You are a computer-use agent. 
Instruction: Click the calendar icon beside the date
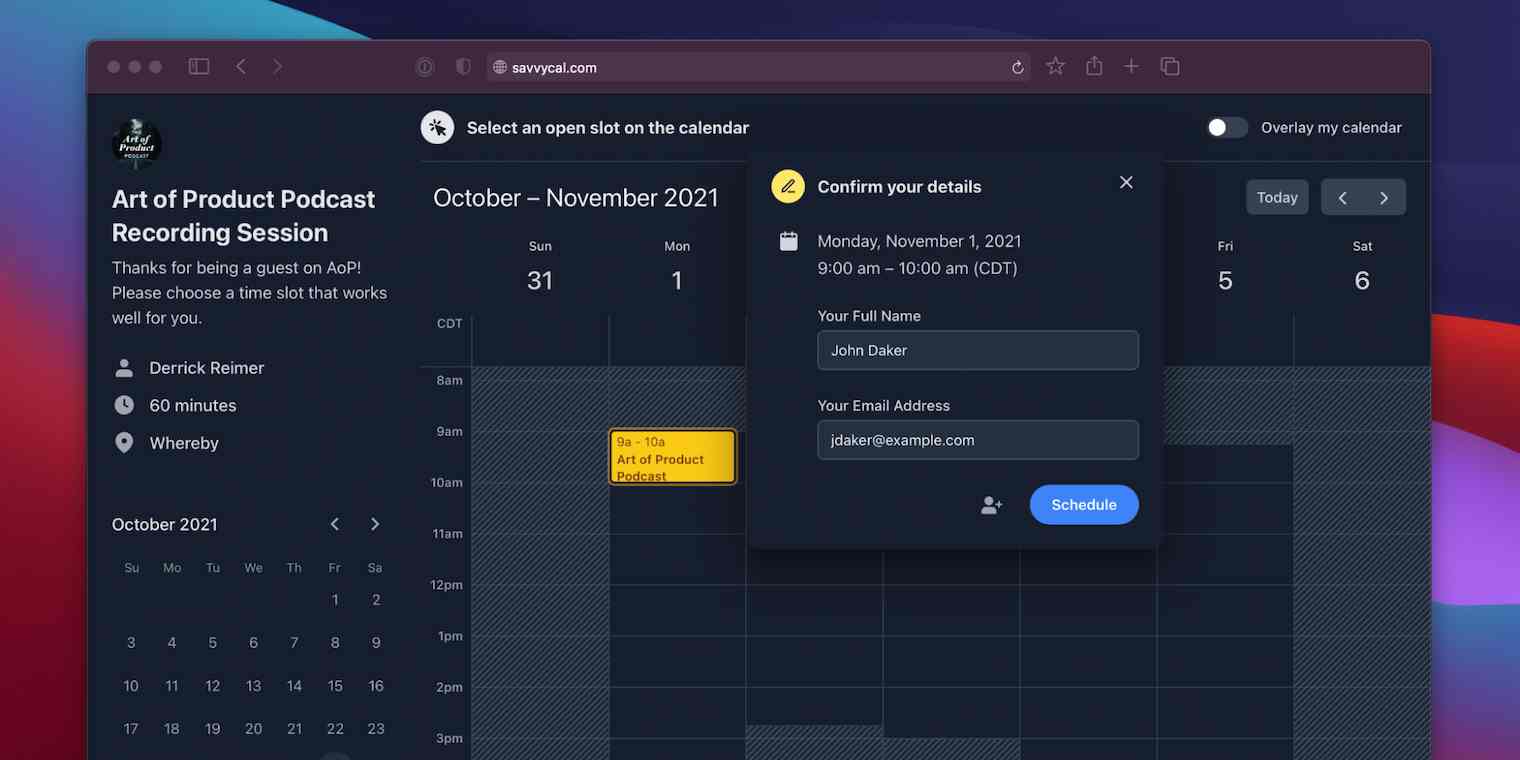(788, 240)
